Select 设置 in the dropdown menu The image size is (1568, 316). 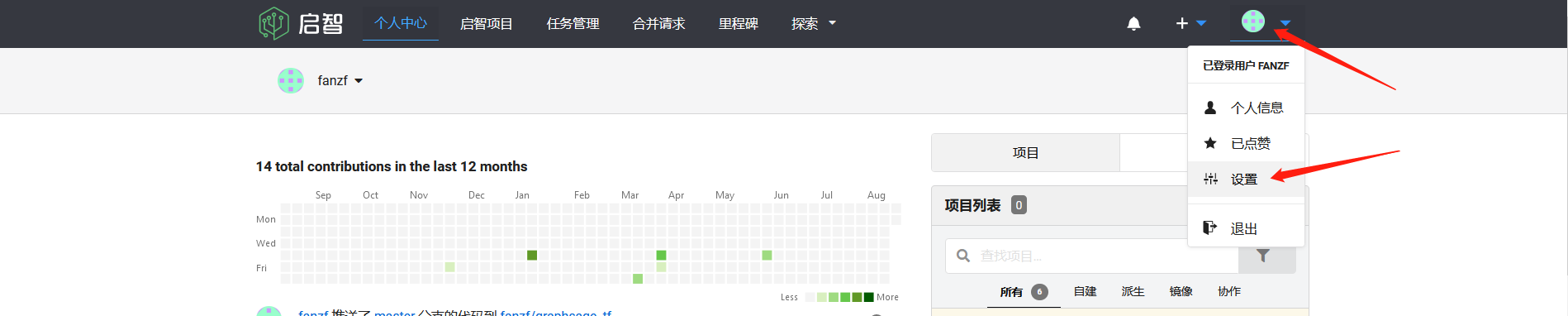coord(1246,179)
